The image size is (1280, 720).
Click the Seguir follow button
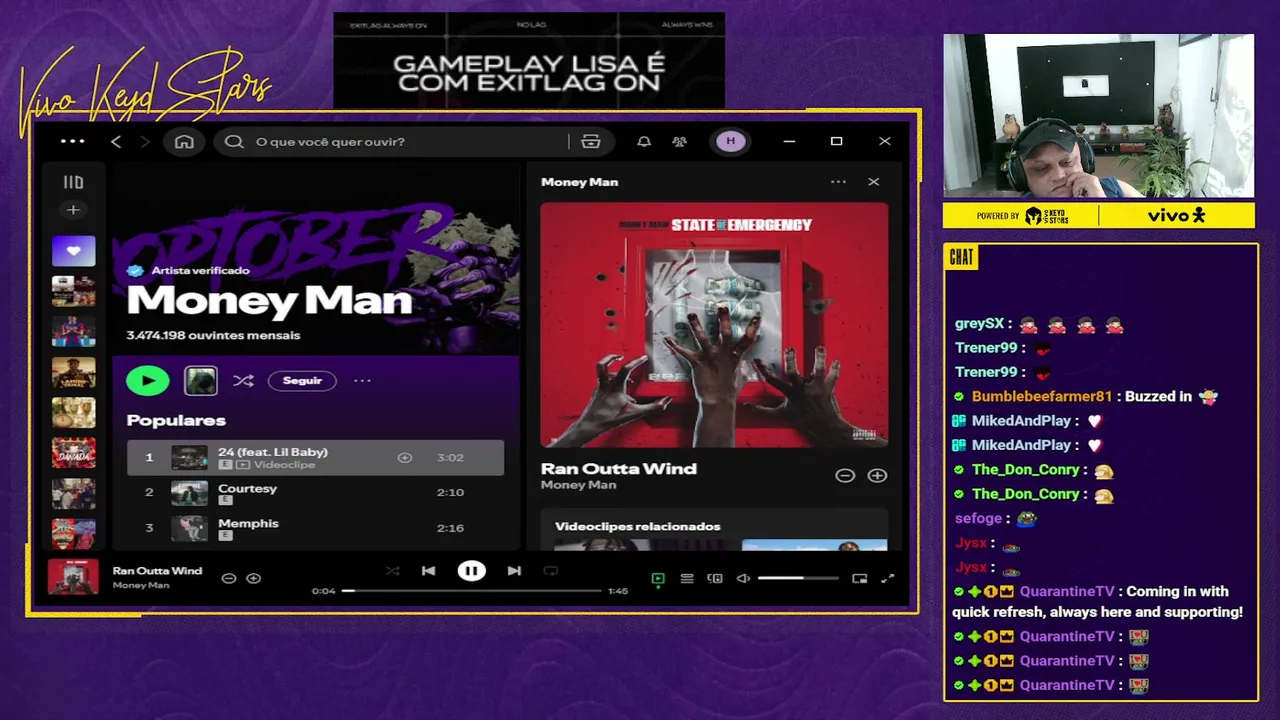[302, 380]
